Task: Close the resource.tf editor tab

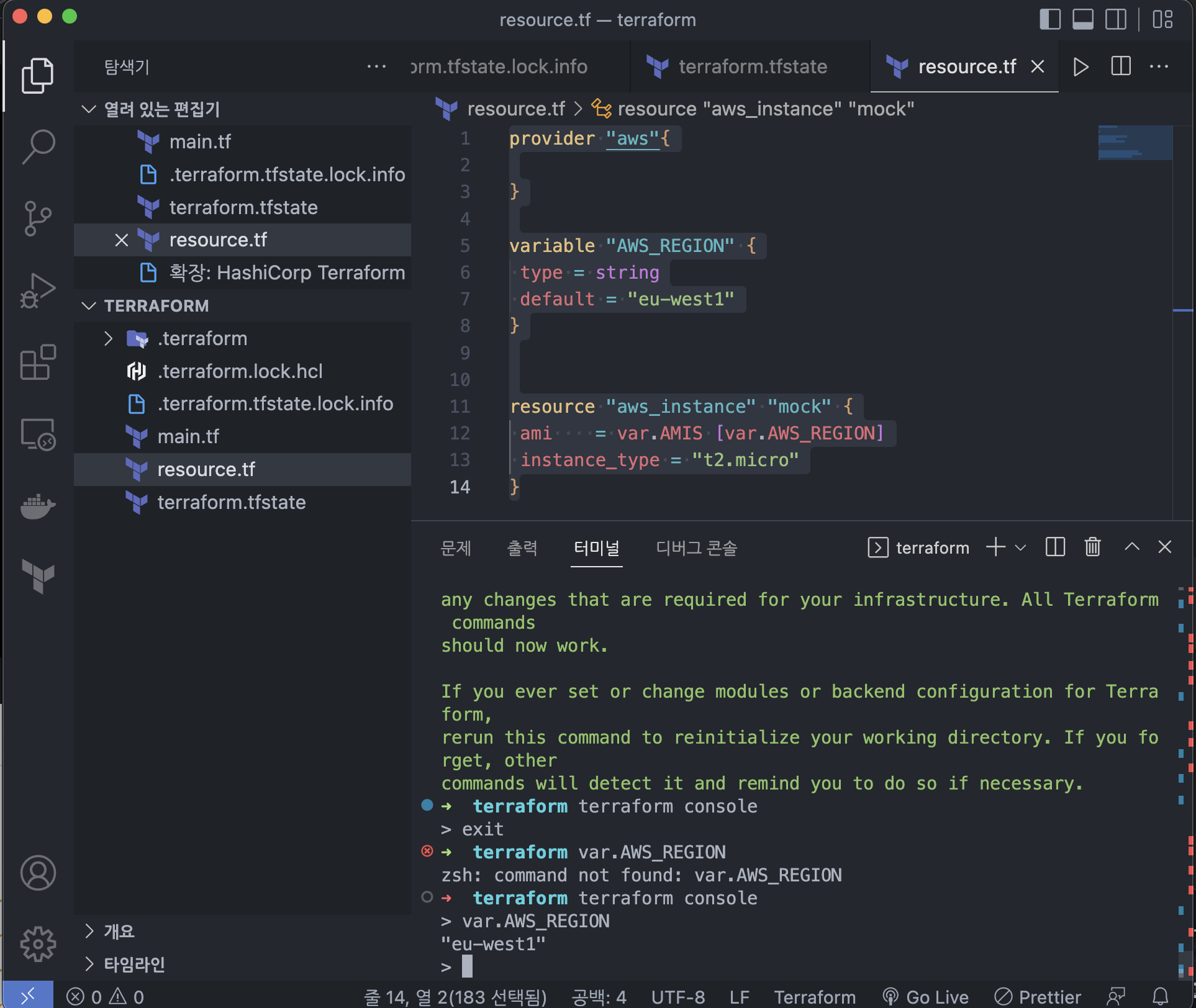Action: pos(1038,66)
